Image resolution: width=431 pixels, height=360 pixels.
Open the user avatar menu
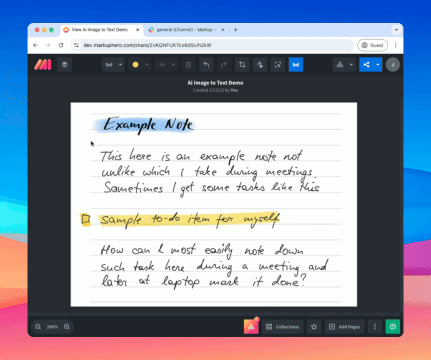(x=393, y=65)
